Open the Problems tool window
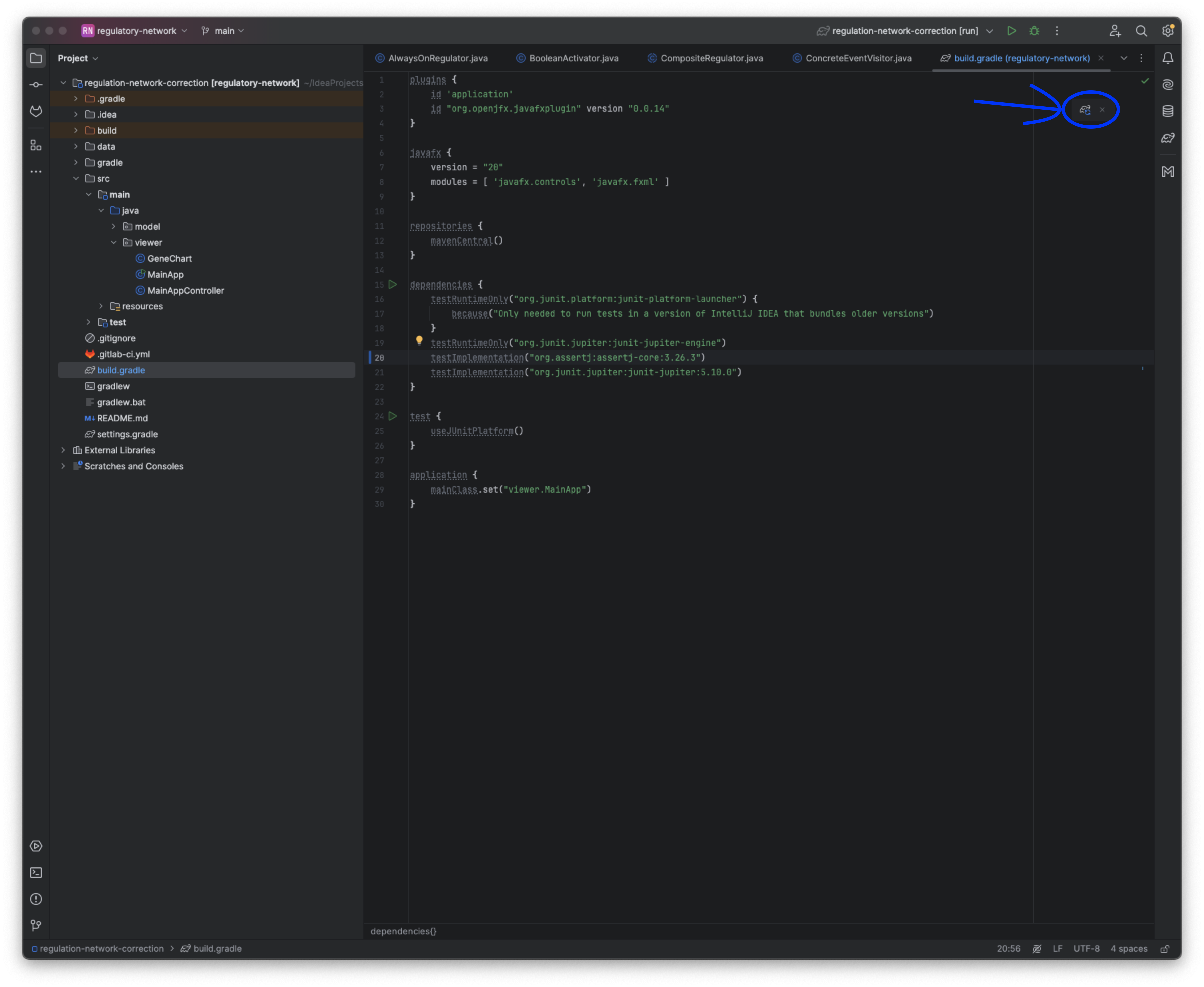 (x=36, y=899)
